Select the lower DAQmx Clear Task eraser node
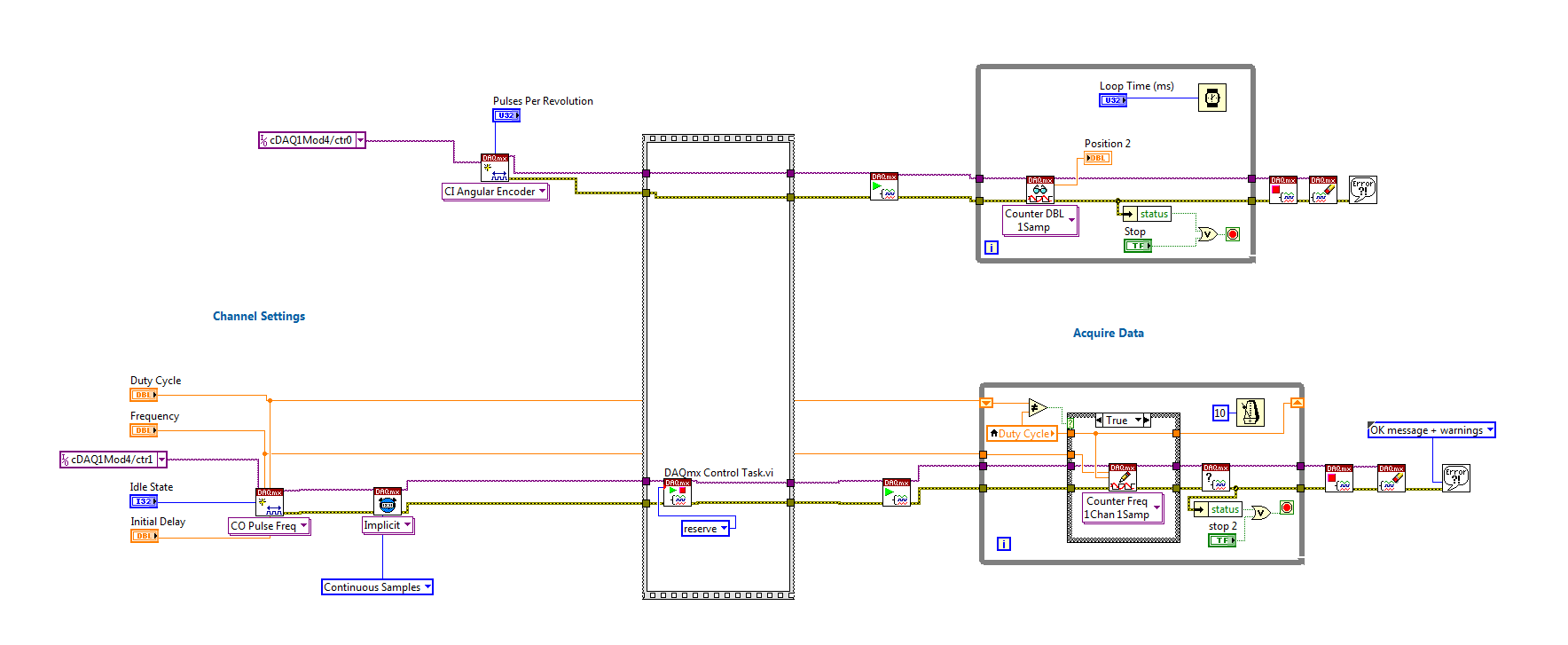Viewport: 1568px width, 645px height. pos(1392,478)
